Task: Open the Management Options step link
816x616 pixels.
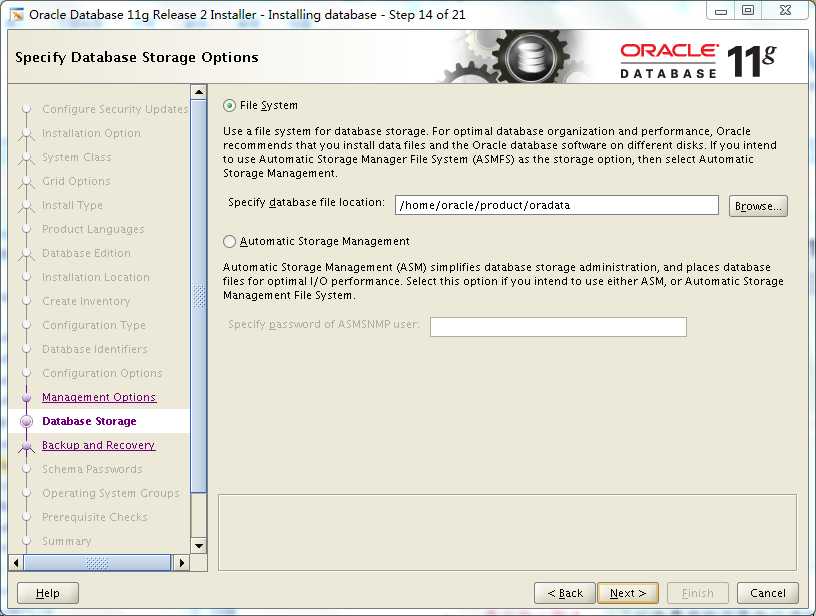Action: coord(99,397)
